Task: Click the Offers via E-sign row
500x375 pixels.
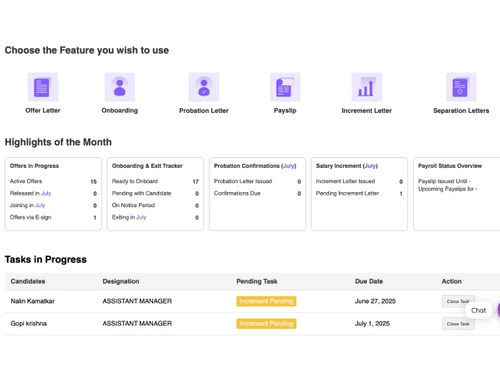Action: pyautogui.click(x=53, y=217)
